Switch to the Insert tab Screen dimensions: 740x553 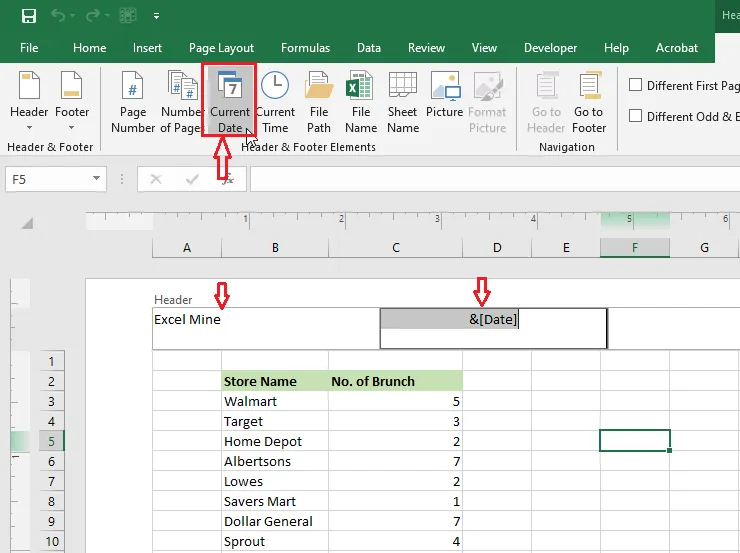point(147,48)
